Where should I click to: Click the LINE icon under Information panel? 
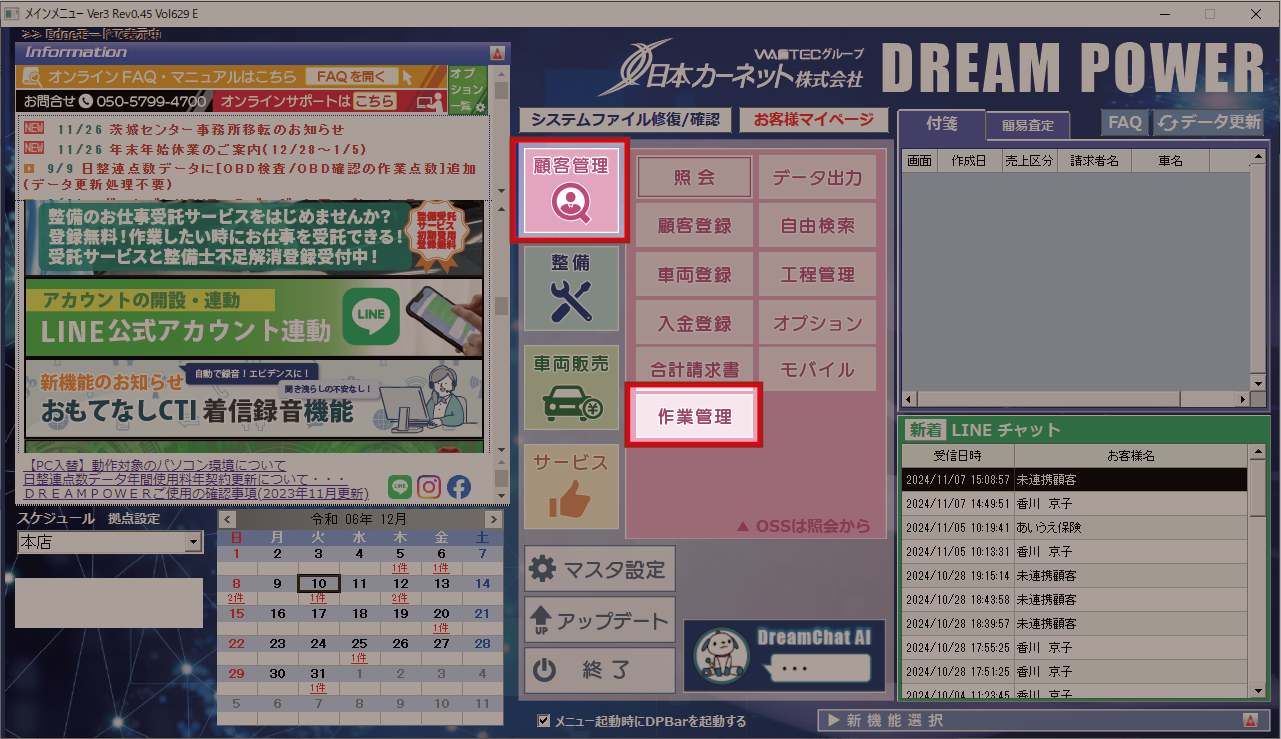[399, 487]
